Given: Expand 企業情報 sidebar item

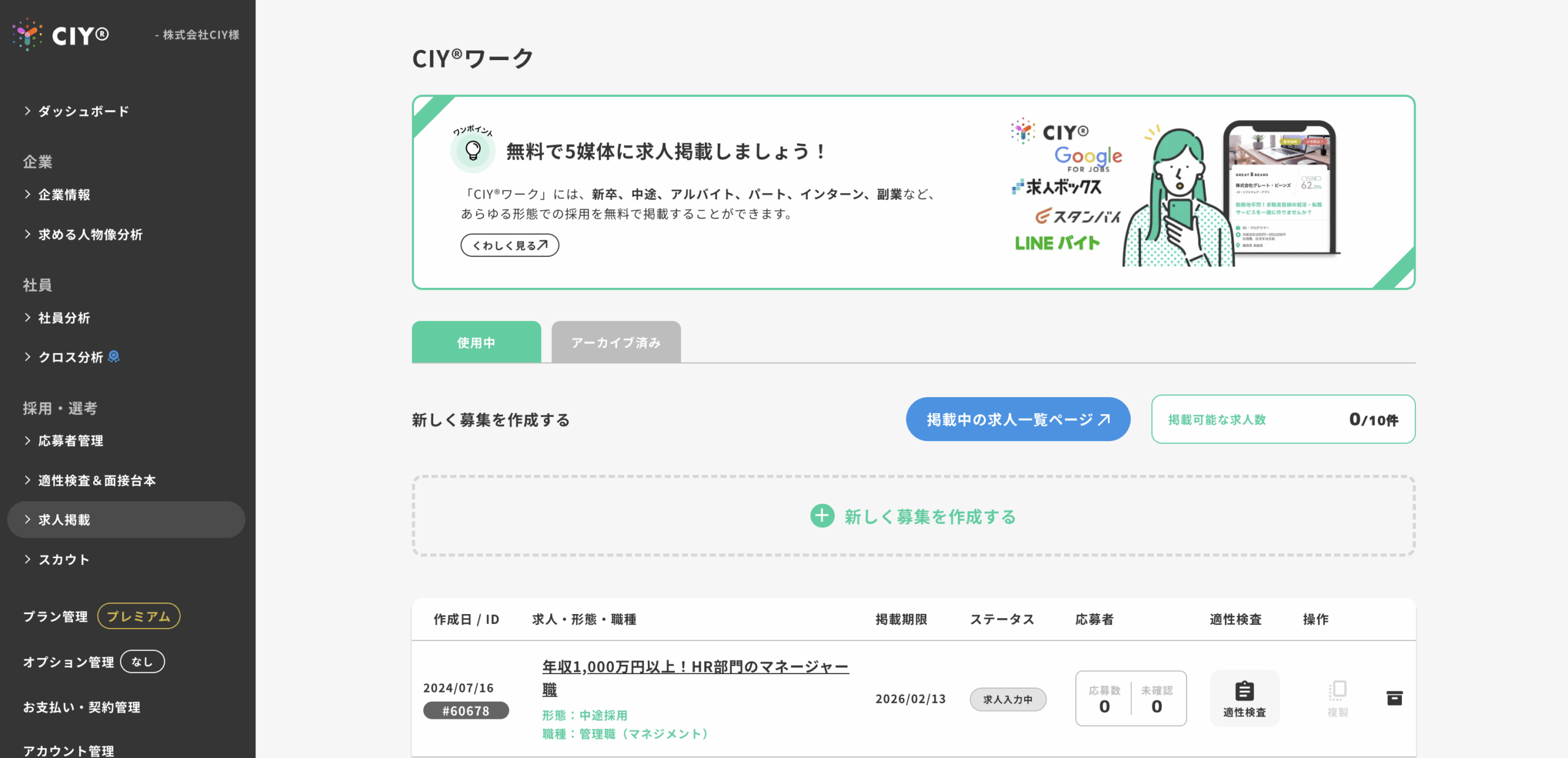Looking at the screenshot, I should point(64,195).
